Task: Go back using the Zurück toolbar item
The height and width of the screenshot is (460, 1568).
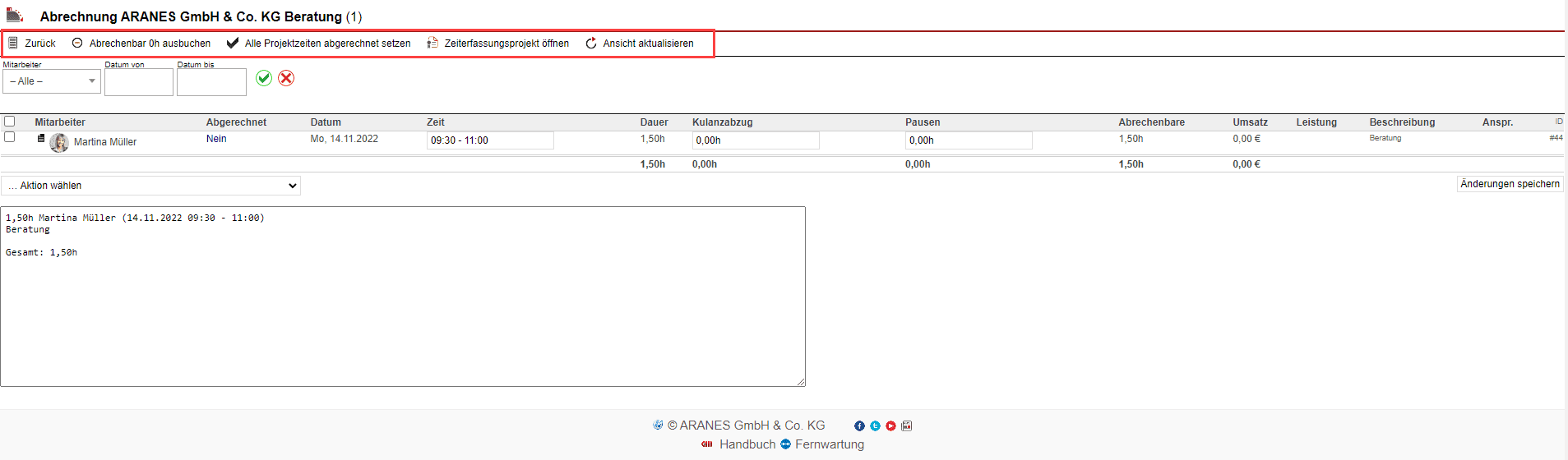Action: coord(32,44)
